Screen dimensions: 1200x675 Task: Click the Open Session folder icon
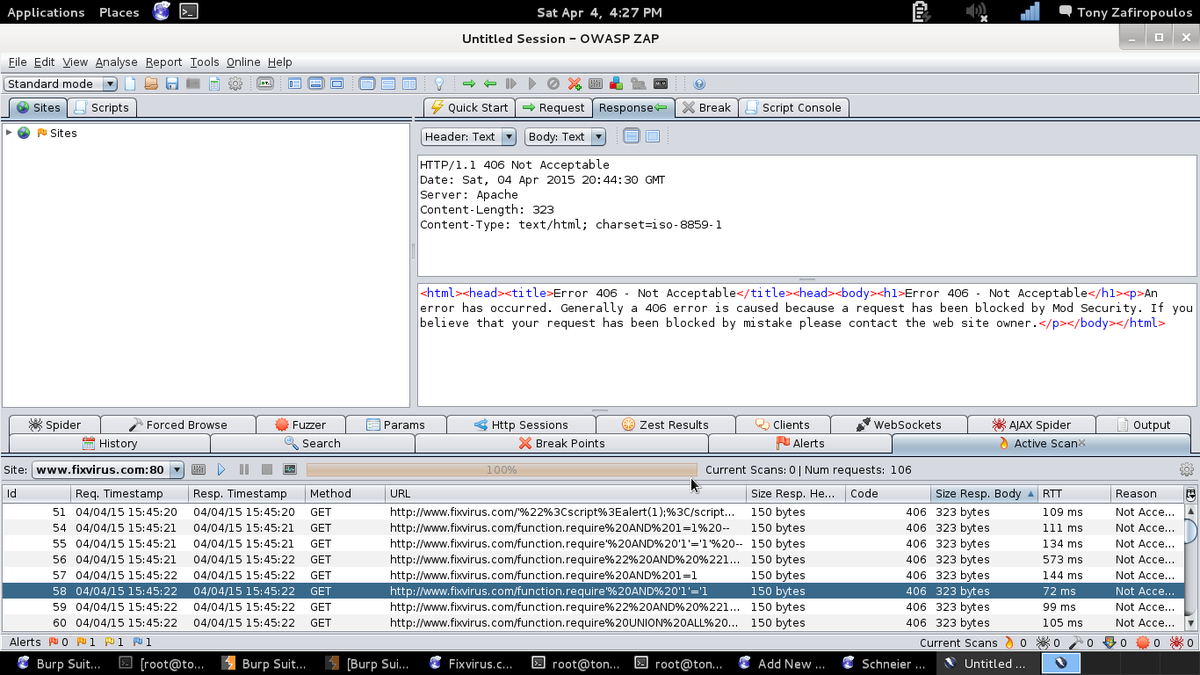coord(151,84)
